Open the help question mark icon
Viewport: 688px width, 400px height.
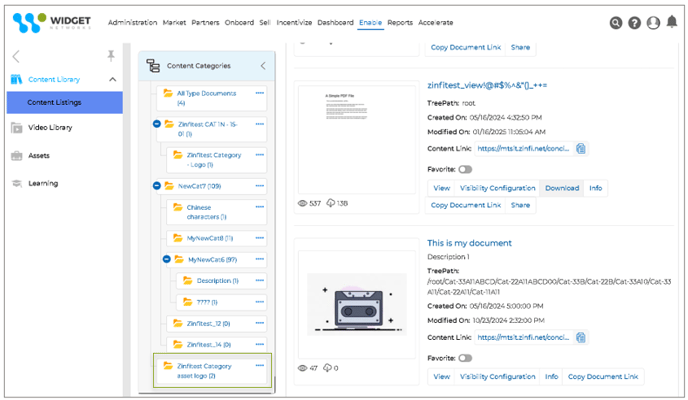pyautogui.click(x=634, y=23)
